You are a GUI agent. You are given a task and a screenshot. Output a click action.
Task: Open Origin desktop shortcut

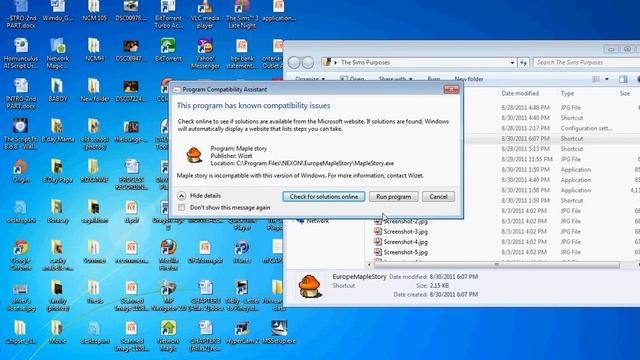(21, 171)
